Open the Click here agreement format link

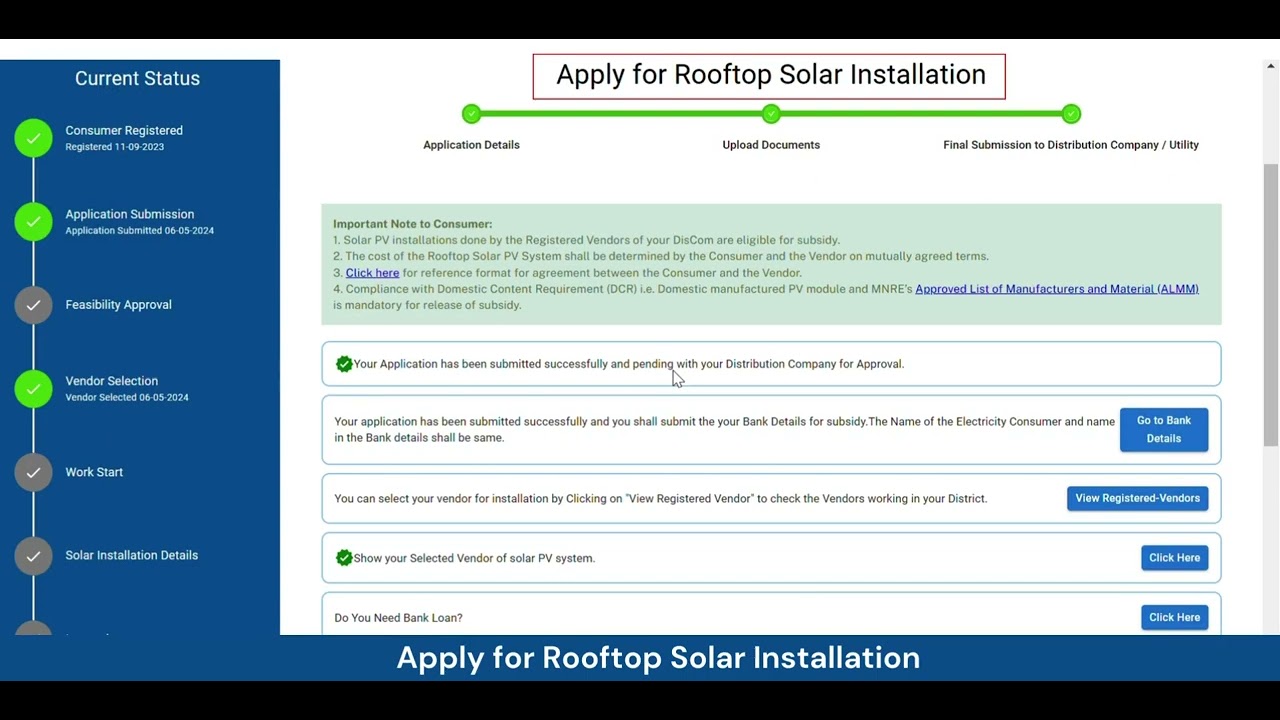[372, 273]
